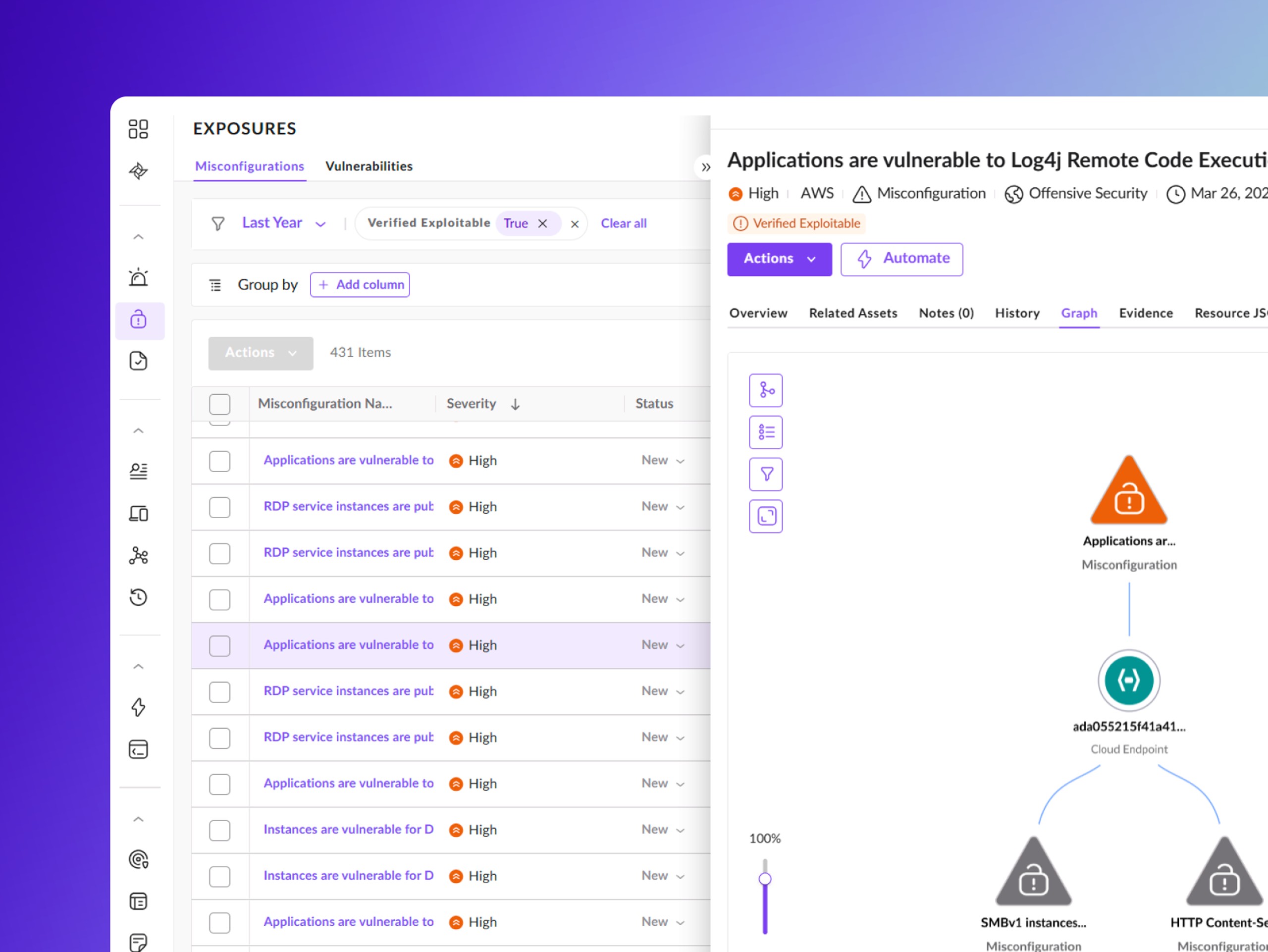Click the Group by list icon
The width and height of the screenshot is (1268, 952).
[215, 285]
